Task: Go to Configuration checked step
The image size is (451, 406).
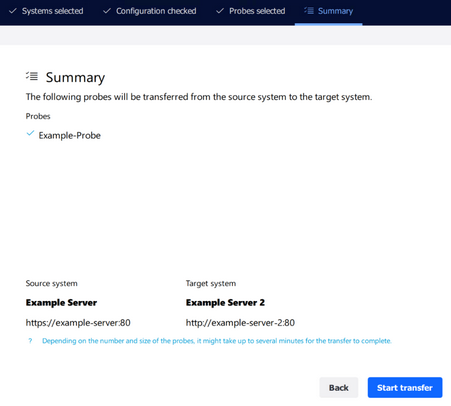Action: point(150,11)
